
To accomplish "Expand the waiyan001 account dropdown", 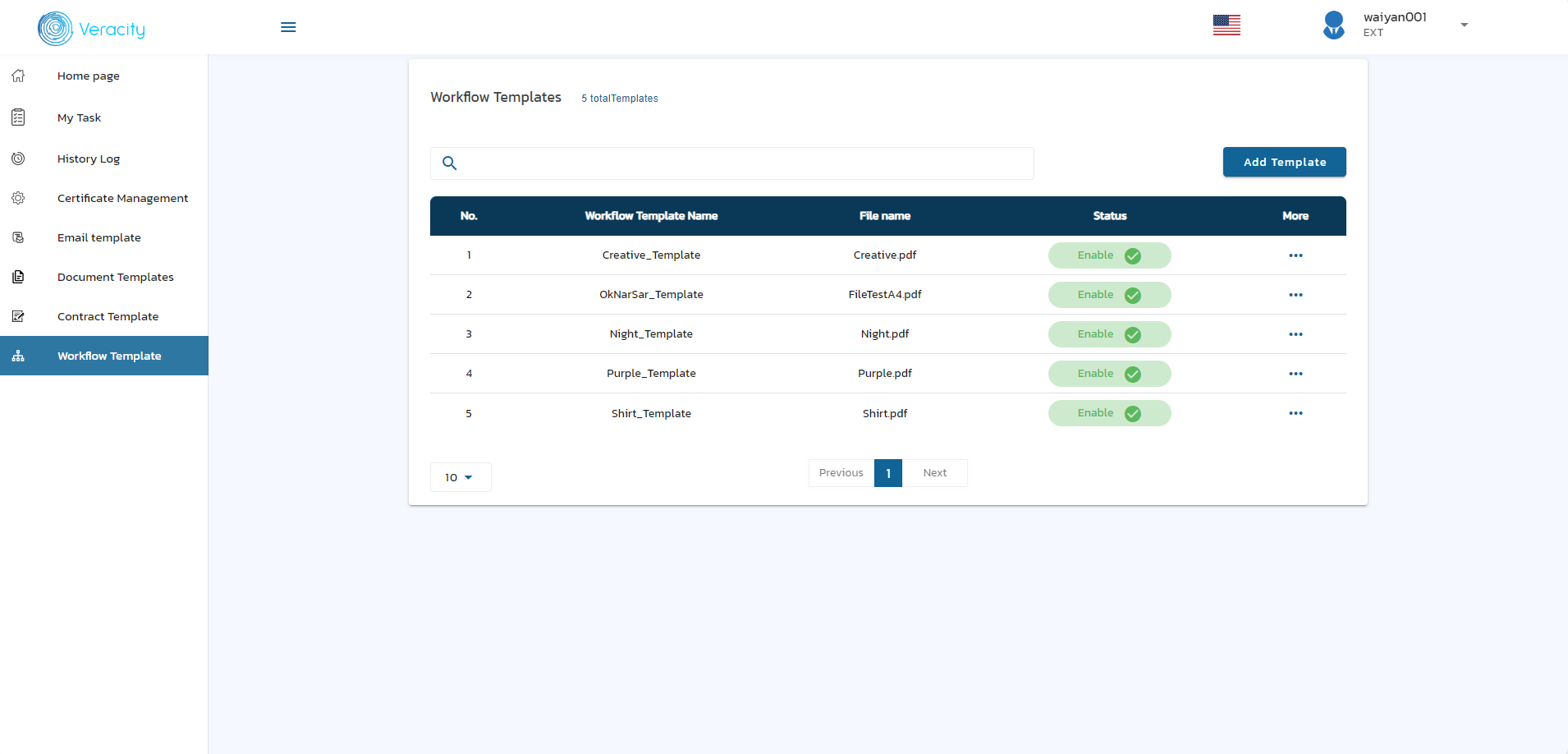I will coord(1464,25).
